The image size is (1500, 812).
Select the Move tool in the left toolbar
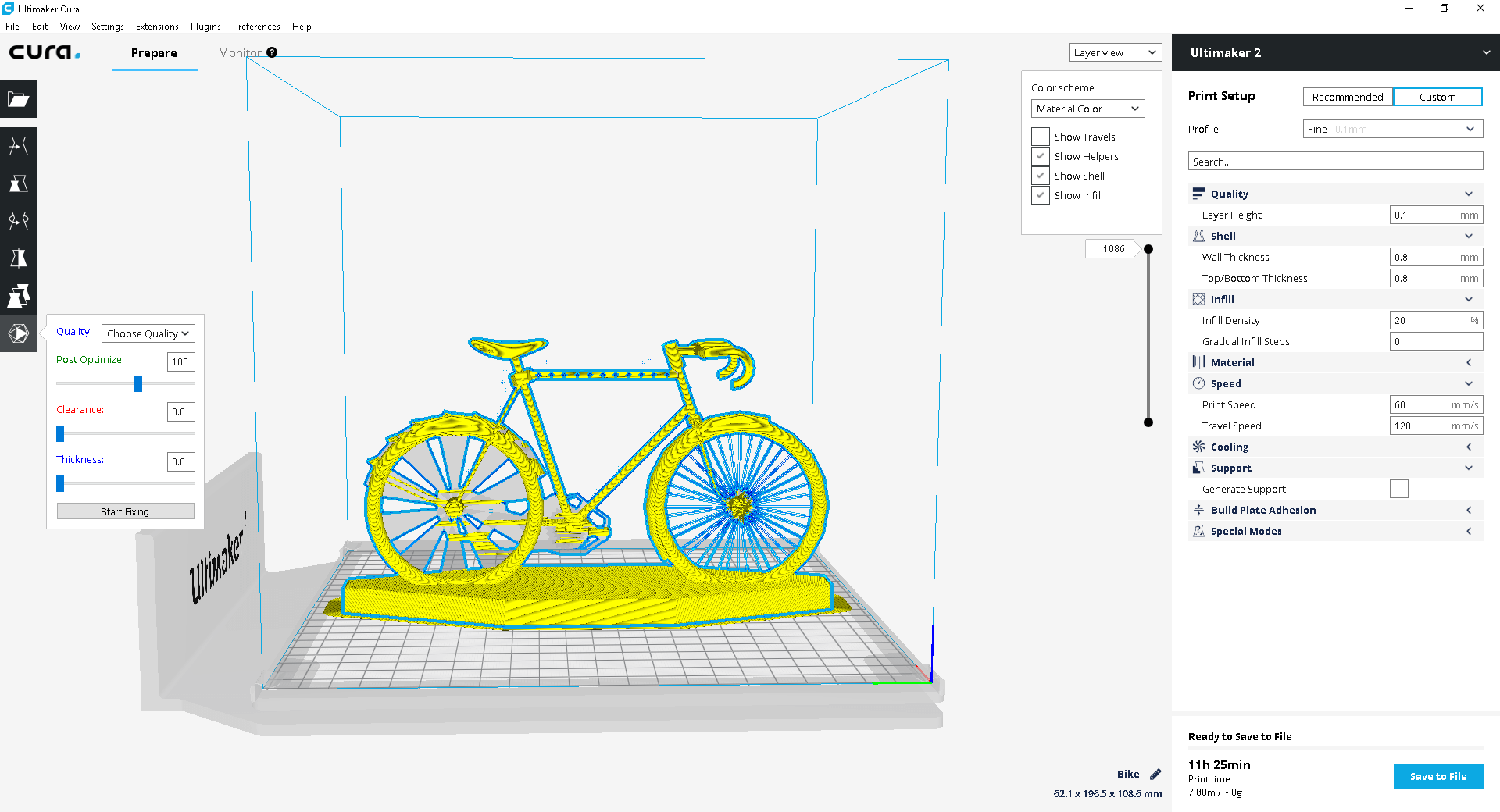point(18,145)
